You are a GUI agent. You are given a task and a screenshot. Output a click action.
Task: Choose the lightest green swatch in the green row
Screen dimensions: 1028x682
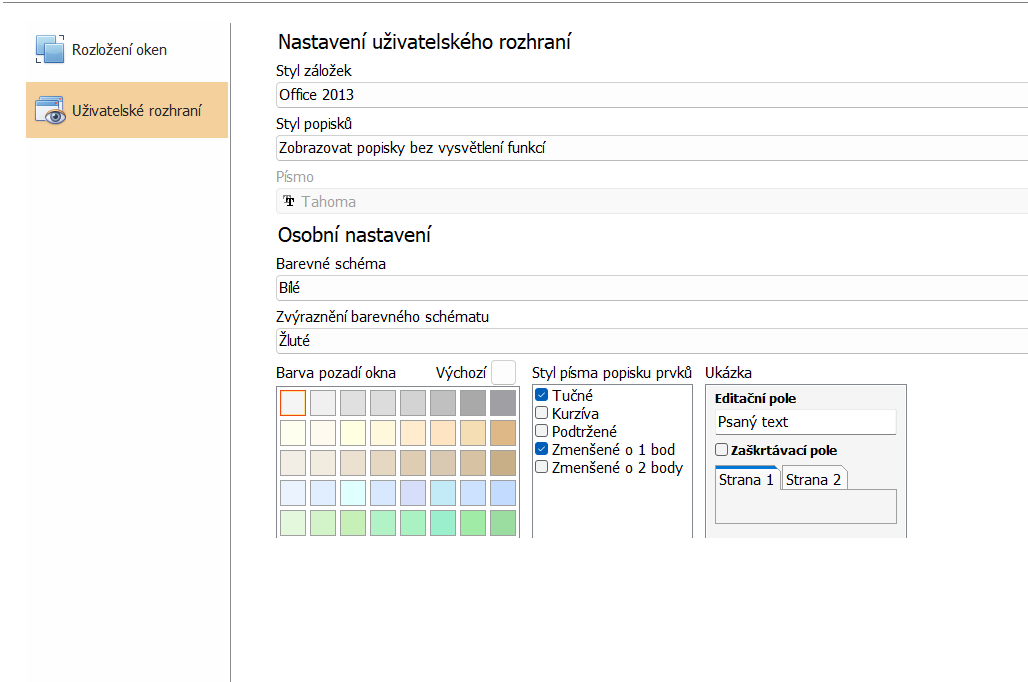pyautogui.click(x=293, y=523)
